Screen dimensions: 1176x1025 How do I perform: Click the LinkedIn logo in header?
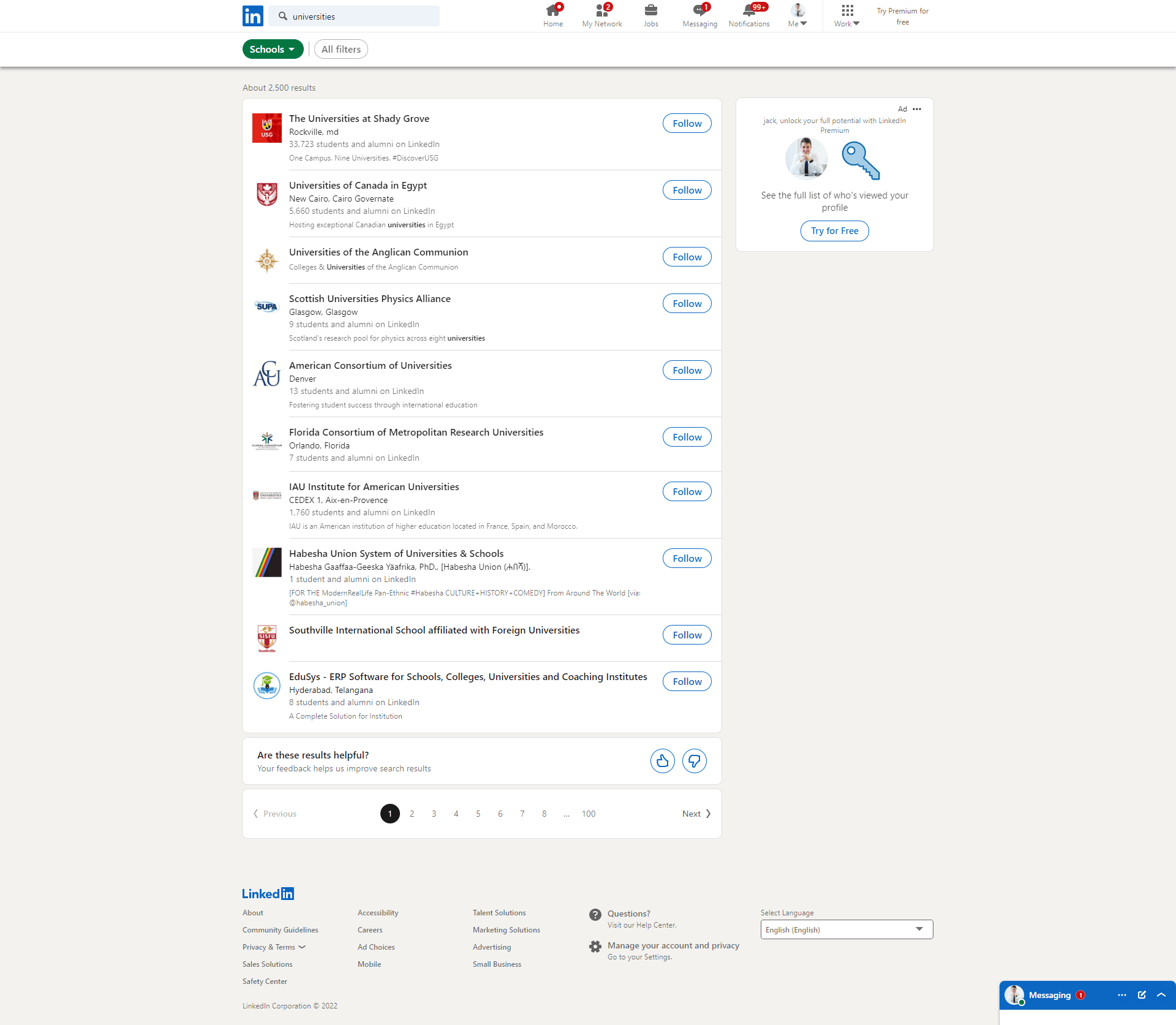[x=253, y=16]
